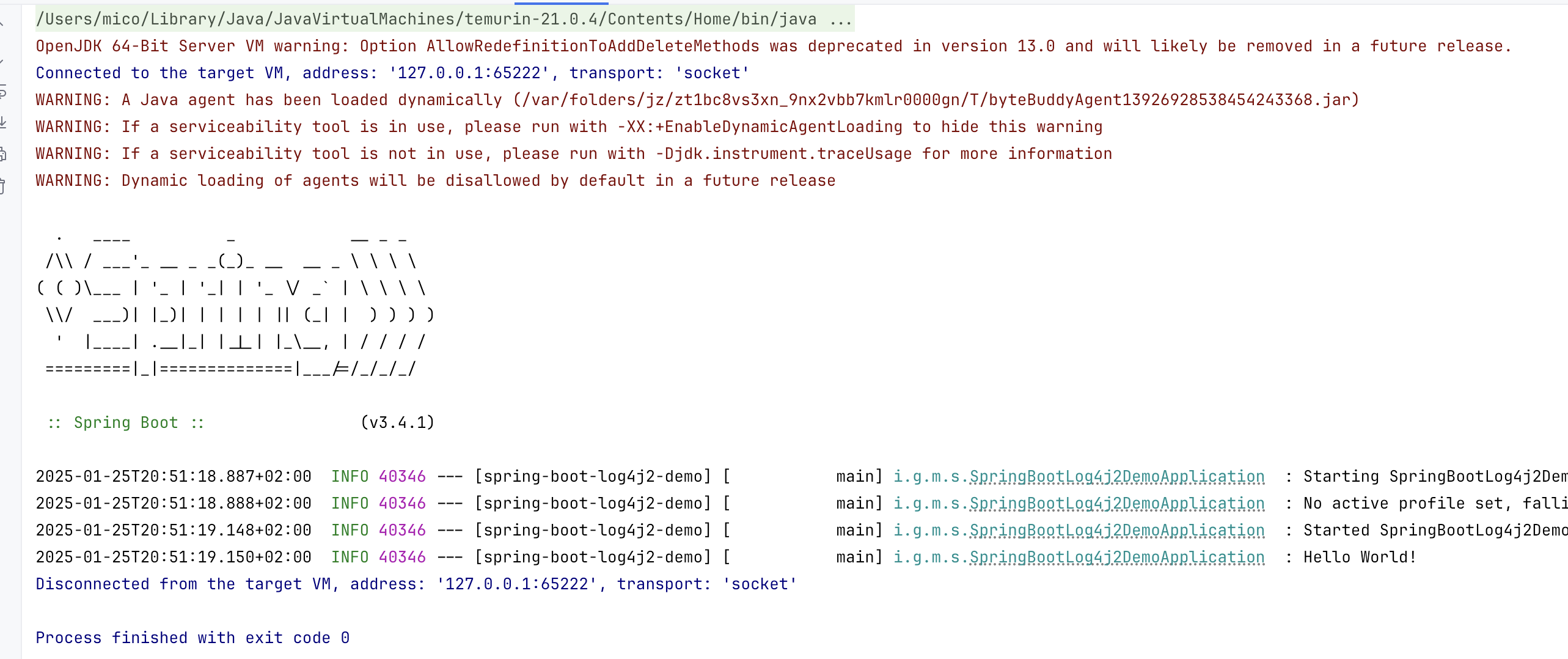1568x659 pixels.
Task: Click the scroll to end icon
Action: tap(2, 123)
